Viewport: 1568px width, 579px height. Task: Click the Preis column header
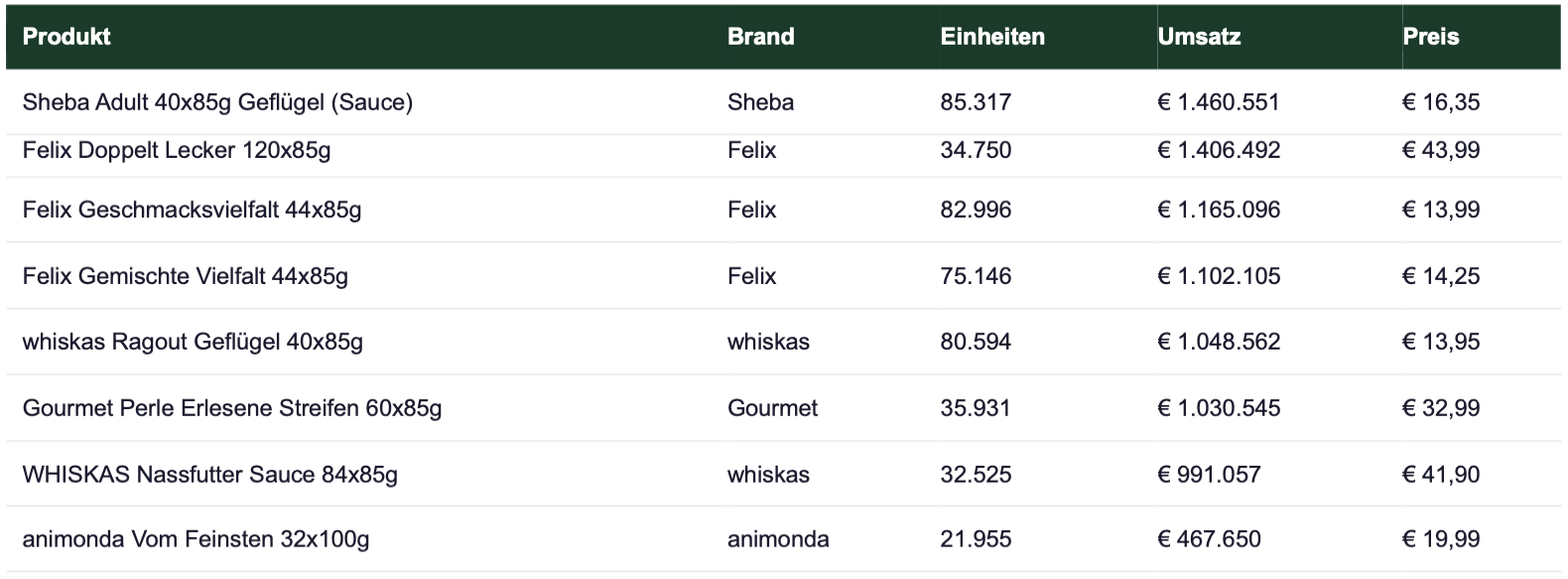1430,37
